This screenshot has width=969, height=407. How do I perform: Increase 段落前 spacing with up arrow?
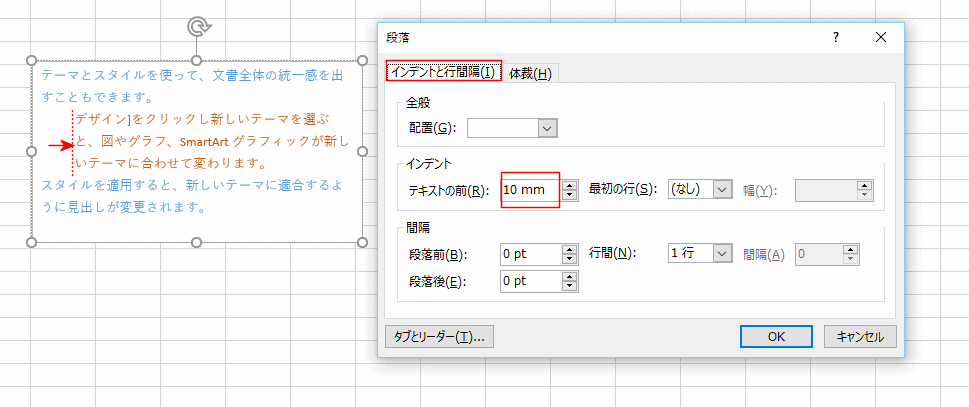coord(570,249)
